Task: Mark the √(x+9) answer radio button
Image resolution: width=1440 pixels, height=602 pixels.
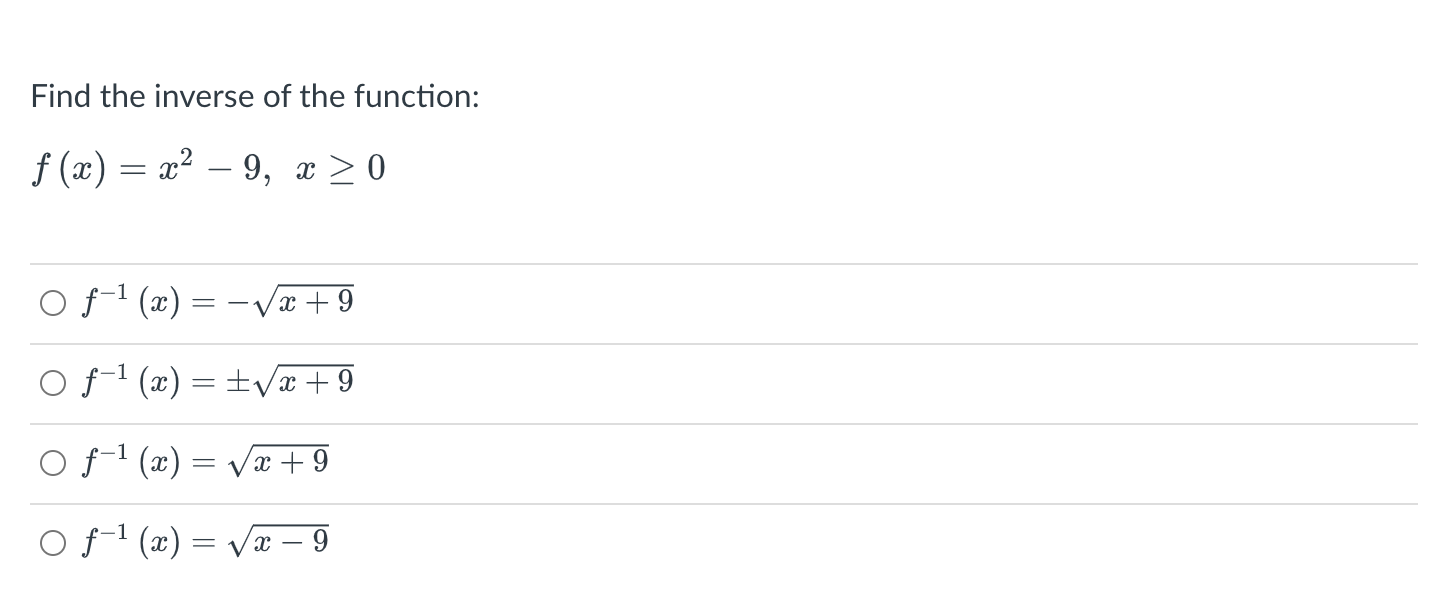Action: click(53, 463)
